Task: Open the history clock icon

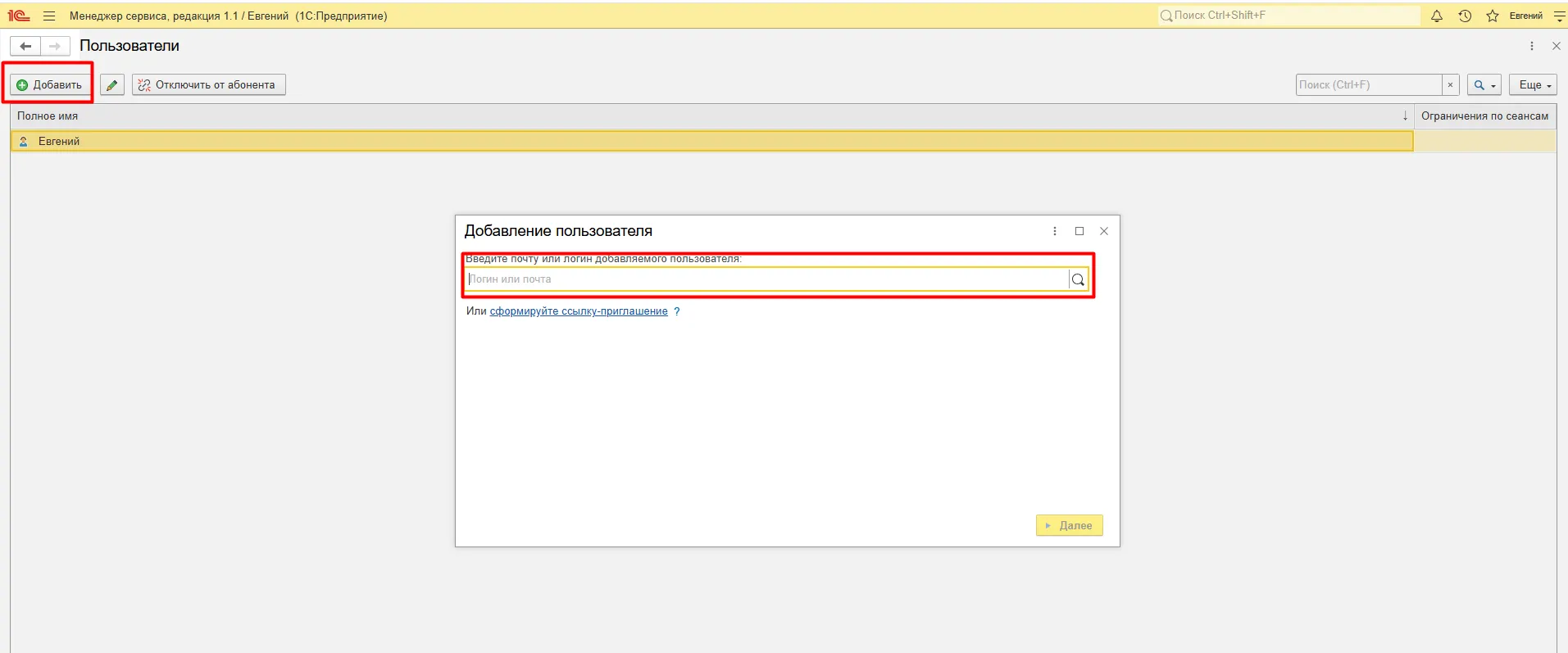Action: (x=1465, y=16)
